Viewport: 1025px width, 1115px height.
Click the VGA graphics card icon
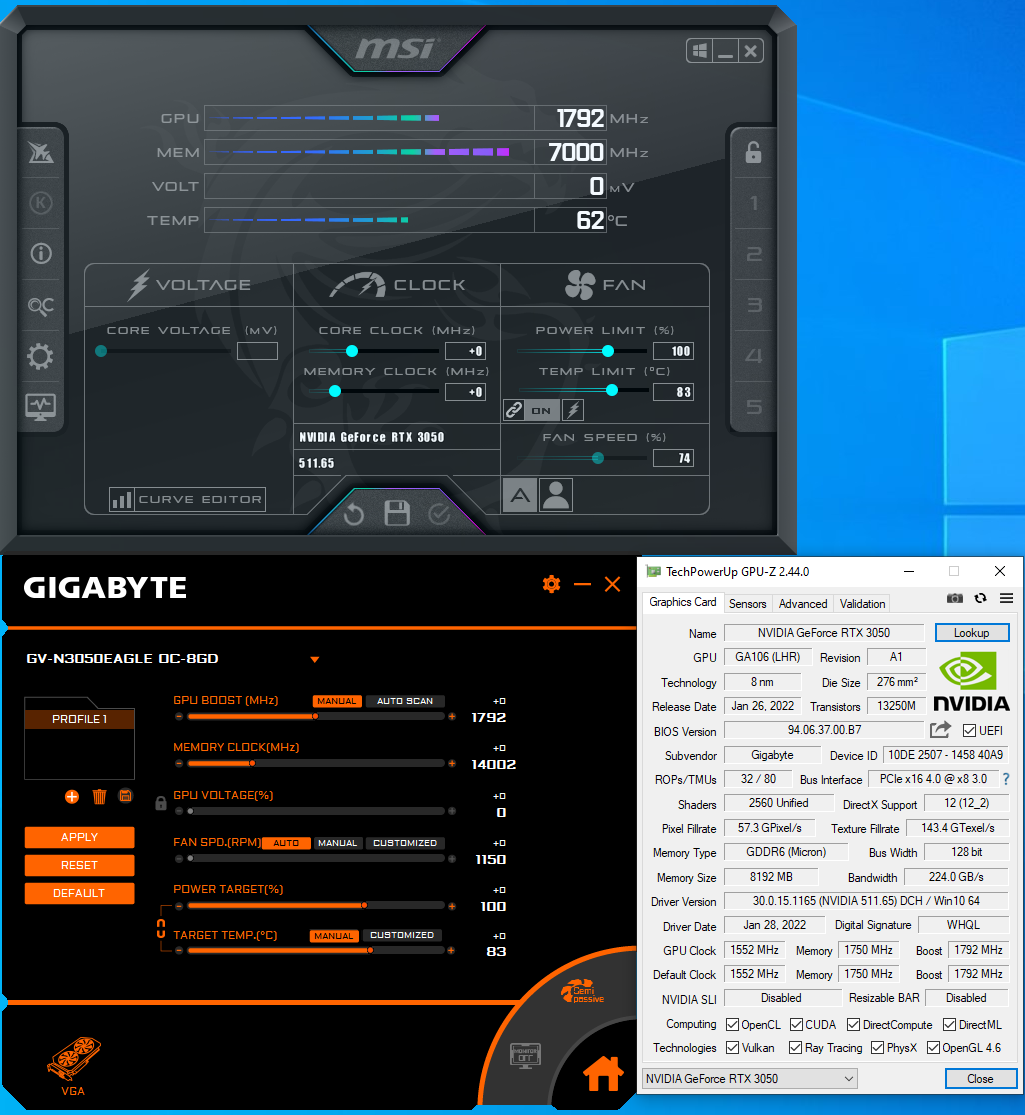pos(73,1065)
